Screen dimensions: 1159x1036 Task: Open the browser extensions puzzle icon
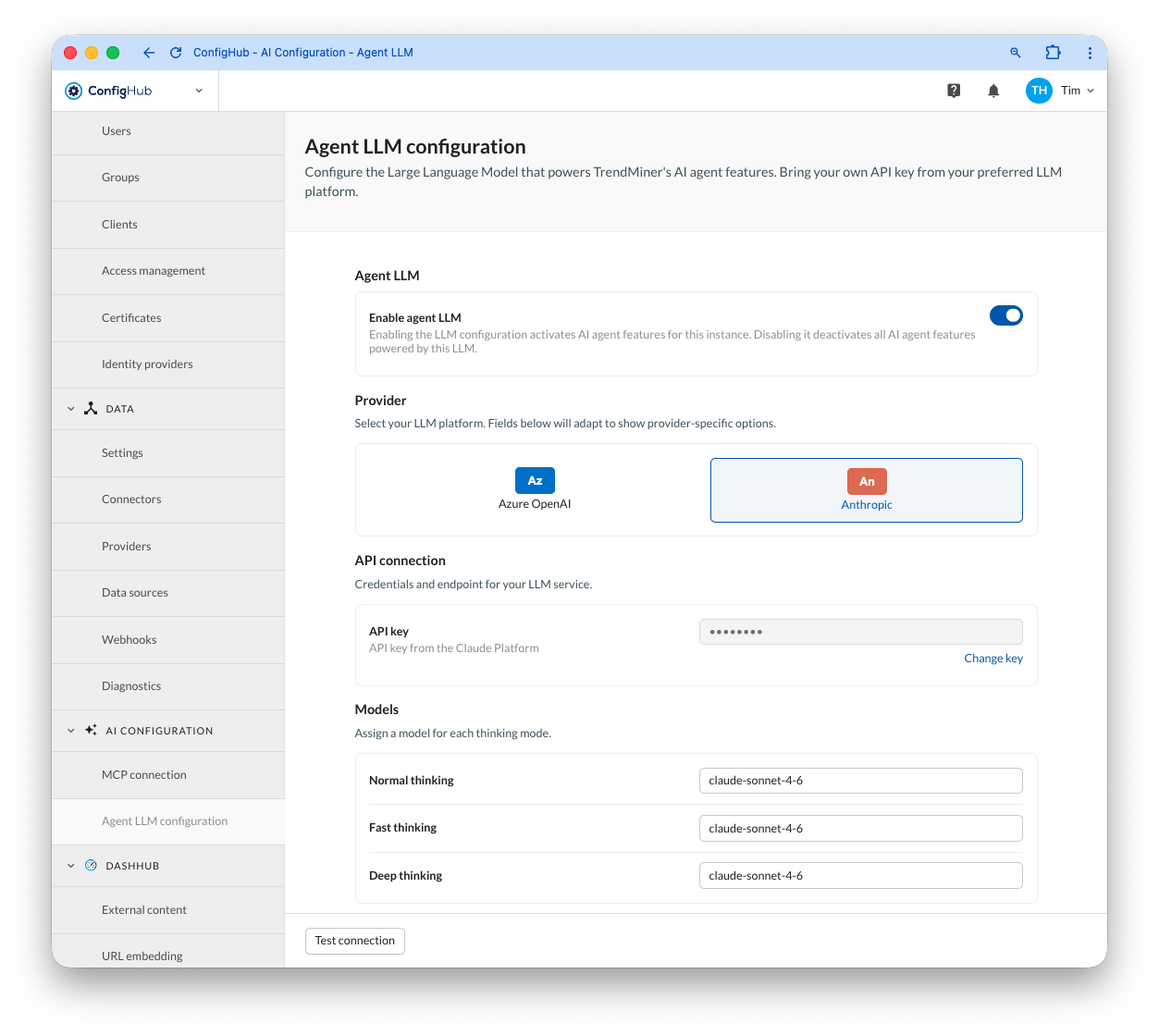1053,53
